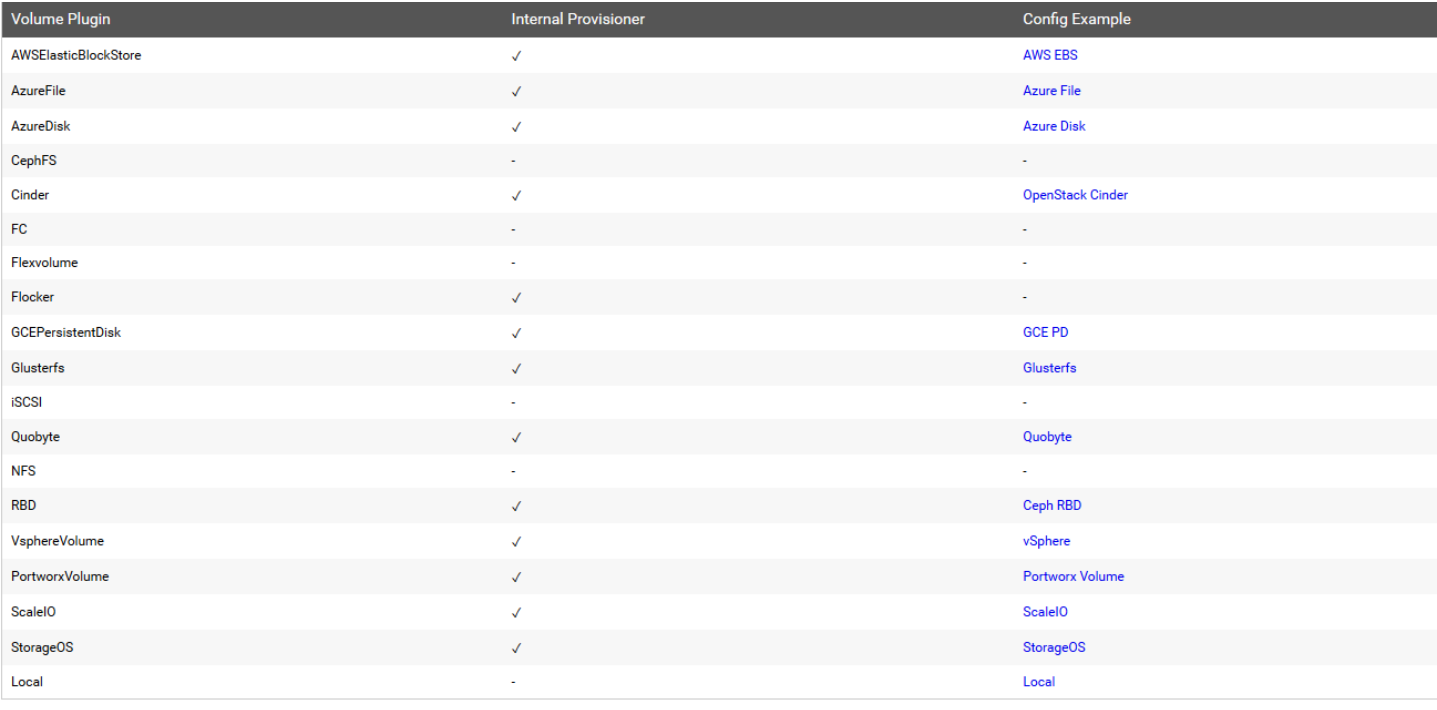The width and height of the screenshot is (1437, 710).
Task: Select the Flexvolume plugin name
Action: coord(44,263)
